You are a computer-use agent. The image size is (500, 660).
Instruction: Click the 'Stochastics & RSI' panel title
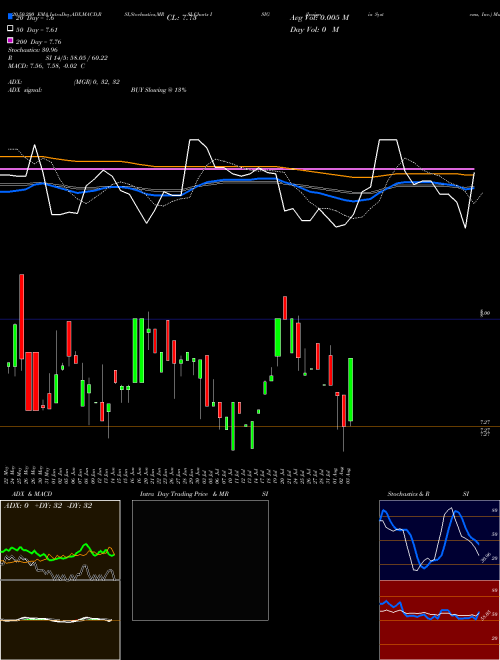tap(428, 494)
